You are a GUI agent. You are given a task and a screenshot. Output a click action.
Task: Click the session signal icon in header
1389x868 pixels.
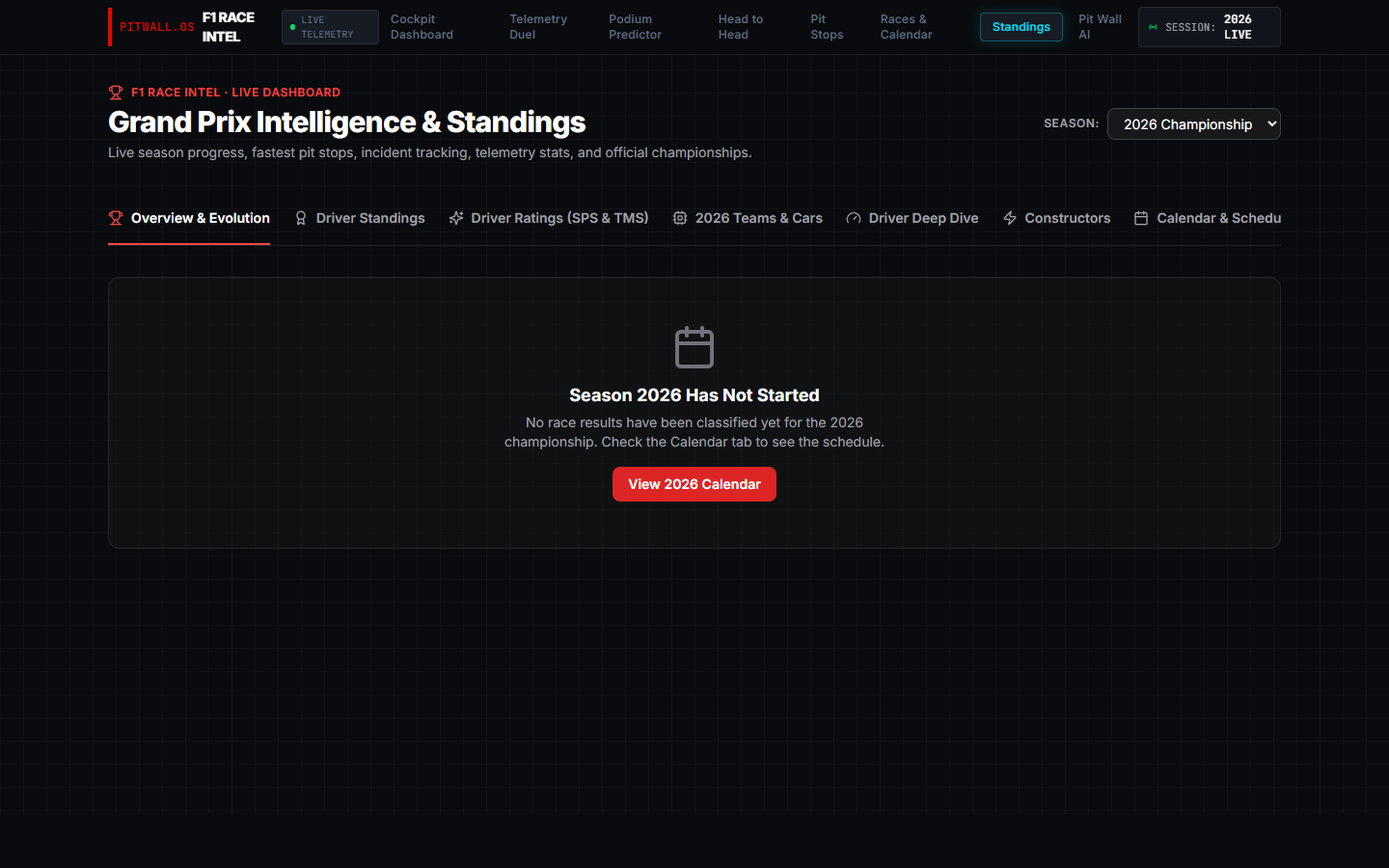[1153, 27]
